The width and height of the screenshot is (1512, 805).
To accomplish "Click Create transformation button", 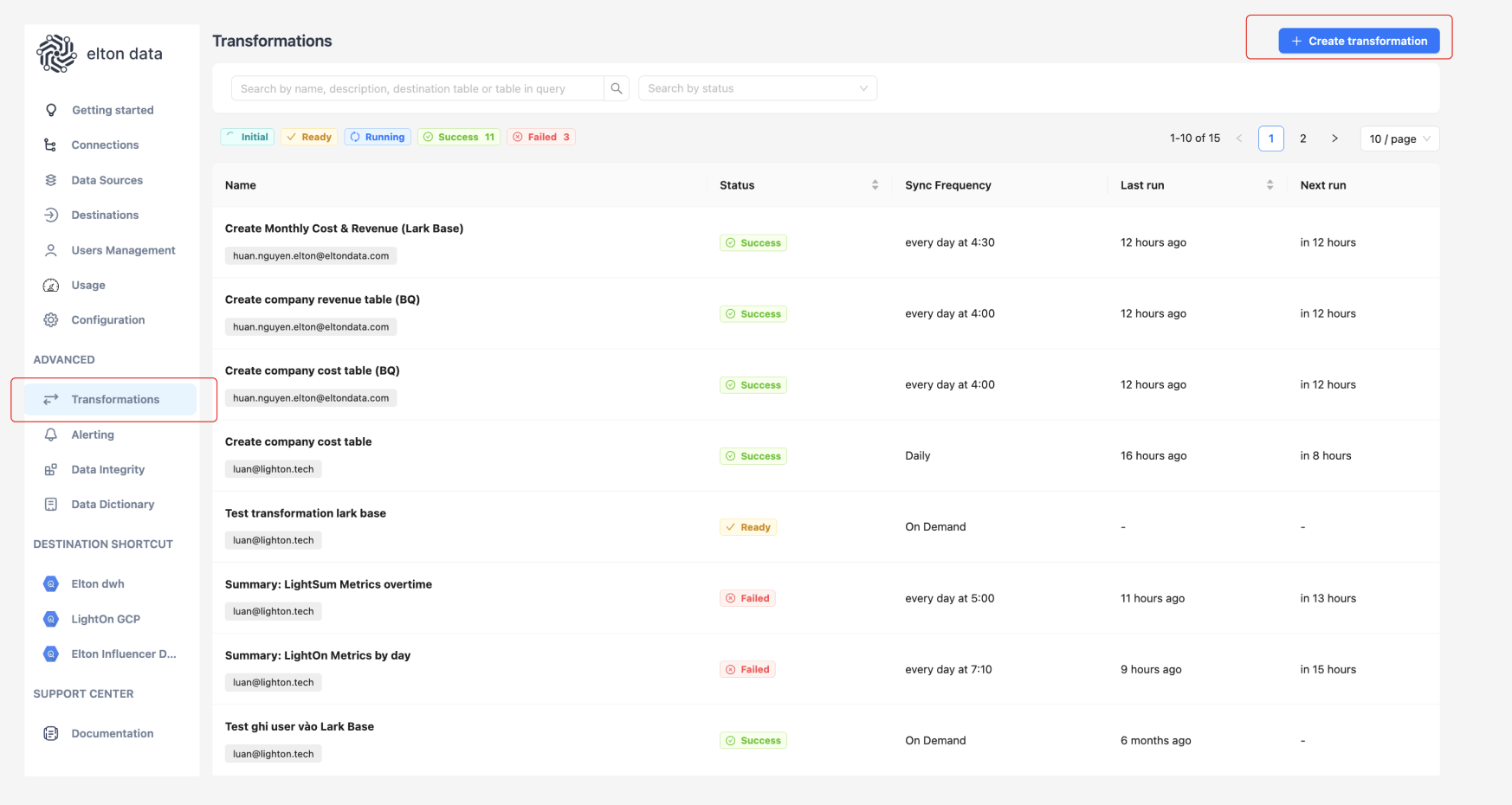I will (1359, 41).
